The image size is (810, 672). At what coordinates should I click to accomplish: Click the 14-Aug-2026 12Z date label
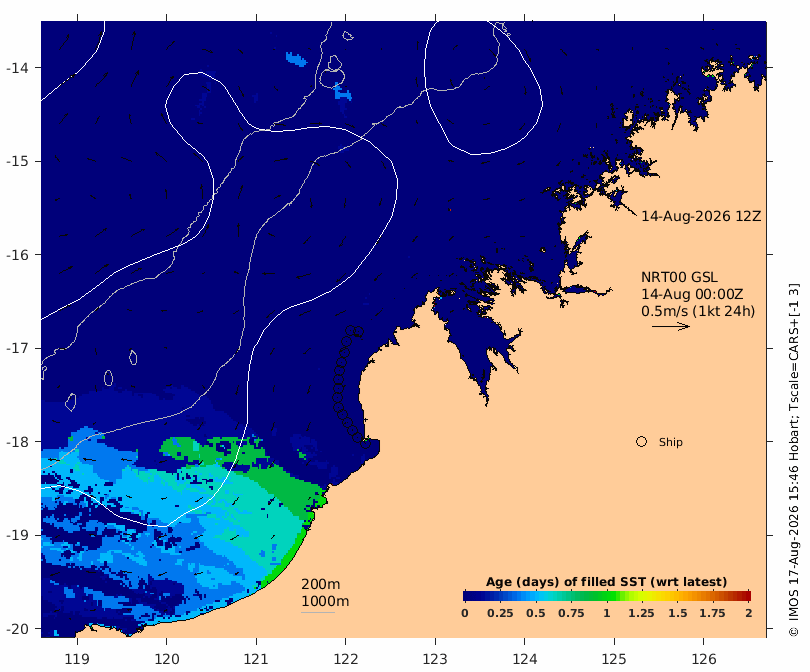[x=701, y=216]
